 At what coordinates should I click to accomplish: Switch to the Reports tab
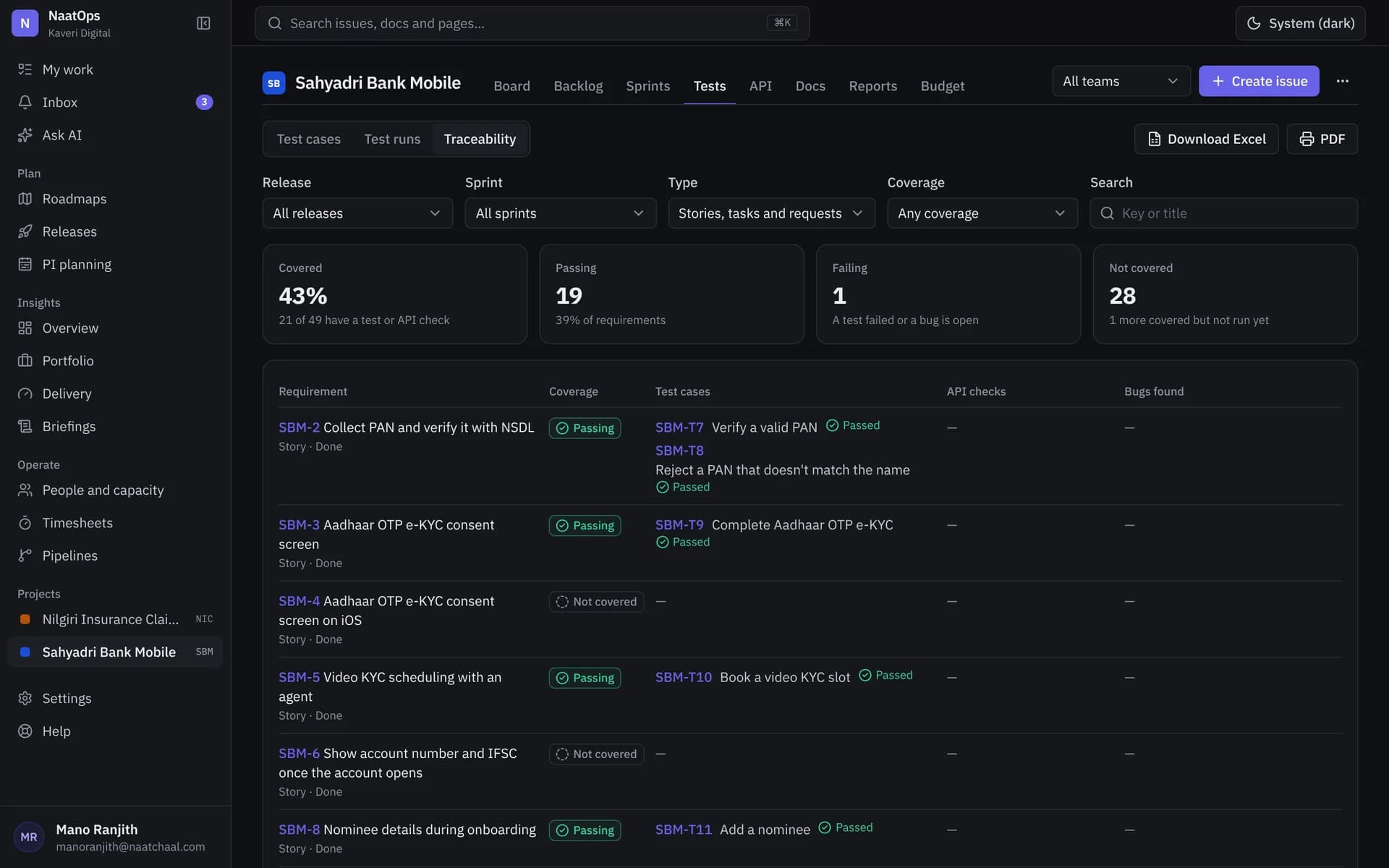tap(872, 86)
